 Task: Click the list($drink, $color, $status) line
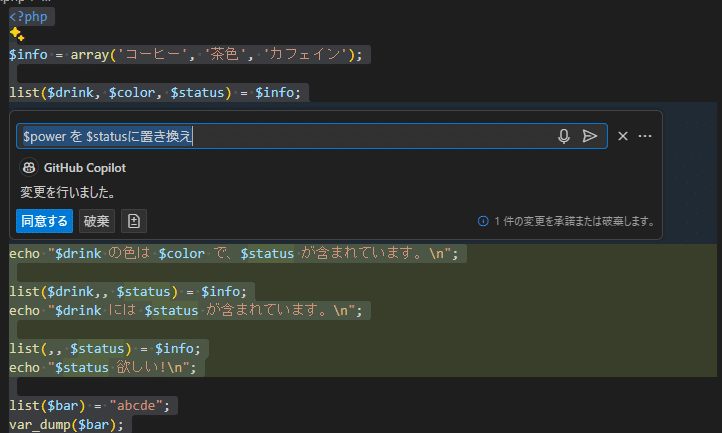155,93
